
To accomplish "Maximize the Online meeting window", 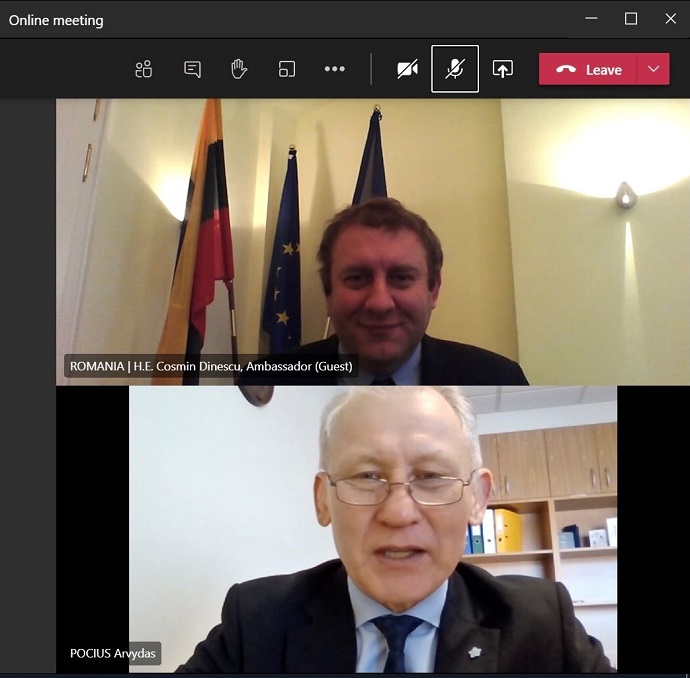I will click(631, 18).
